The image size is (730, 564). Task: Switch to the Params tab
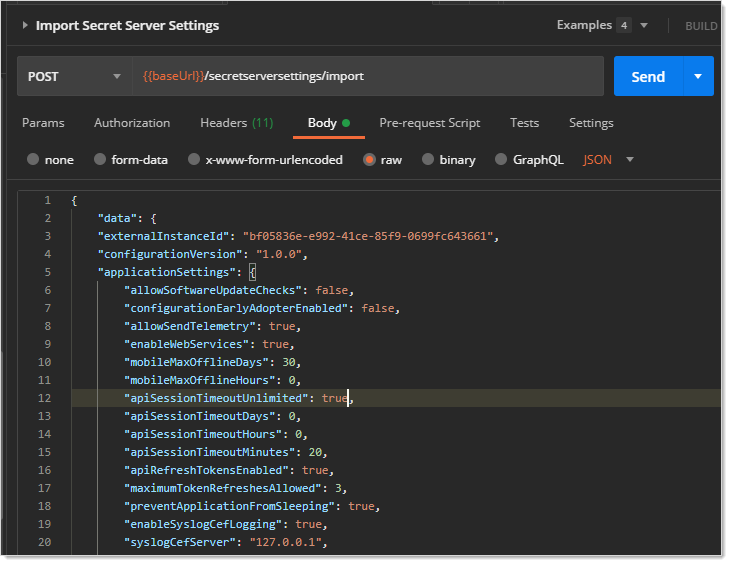[43, 123]
